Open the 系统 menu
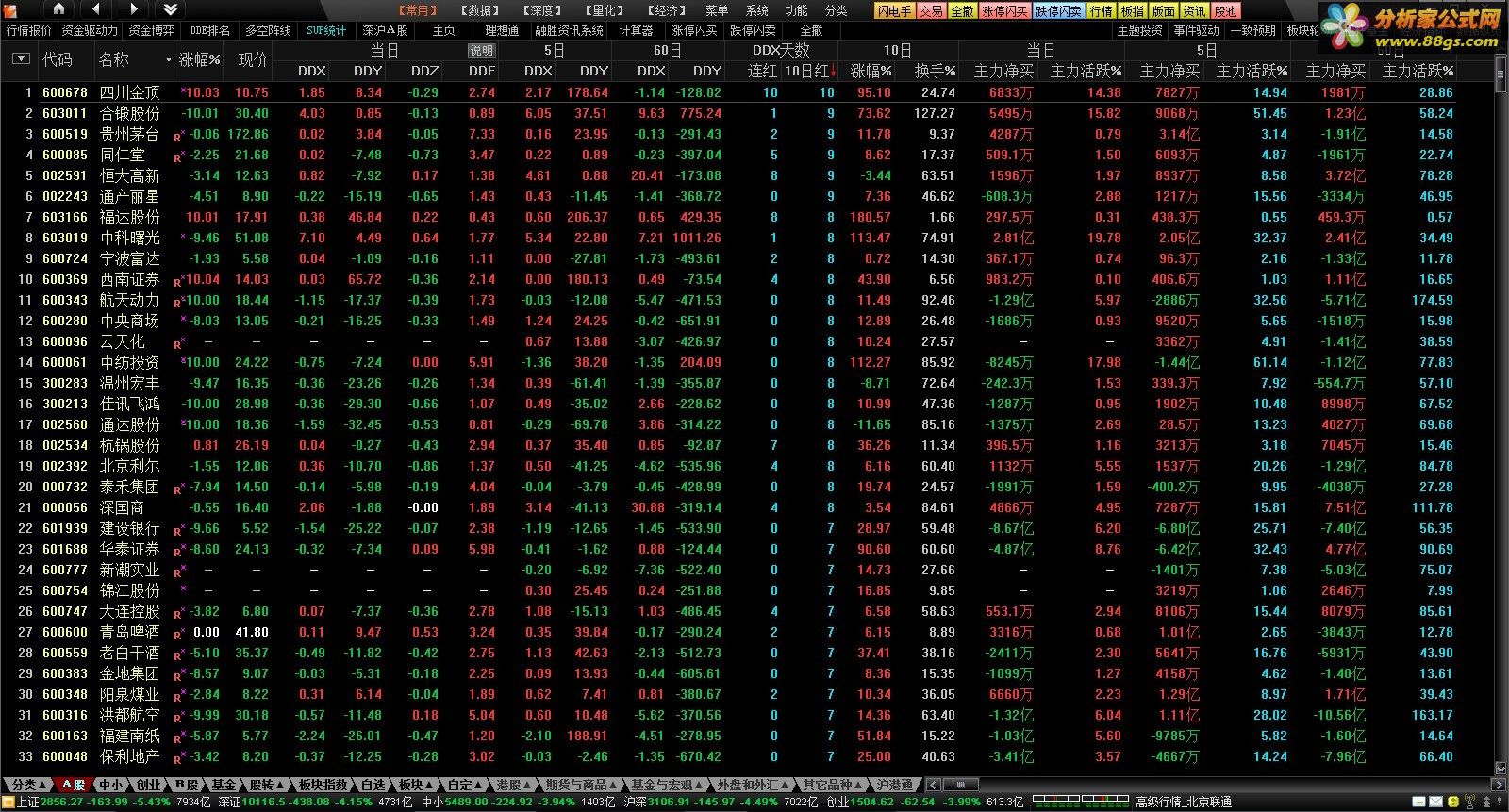Screen dimensions: 1509x812 tap(757, 10)
